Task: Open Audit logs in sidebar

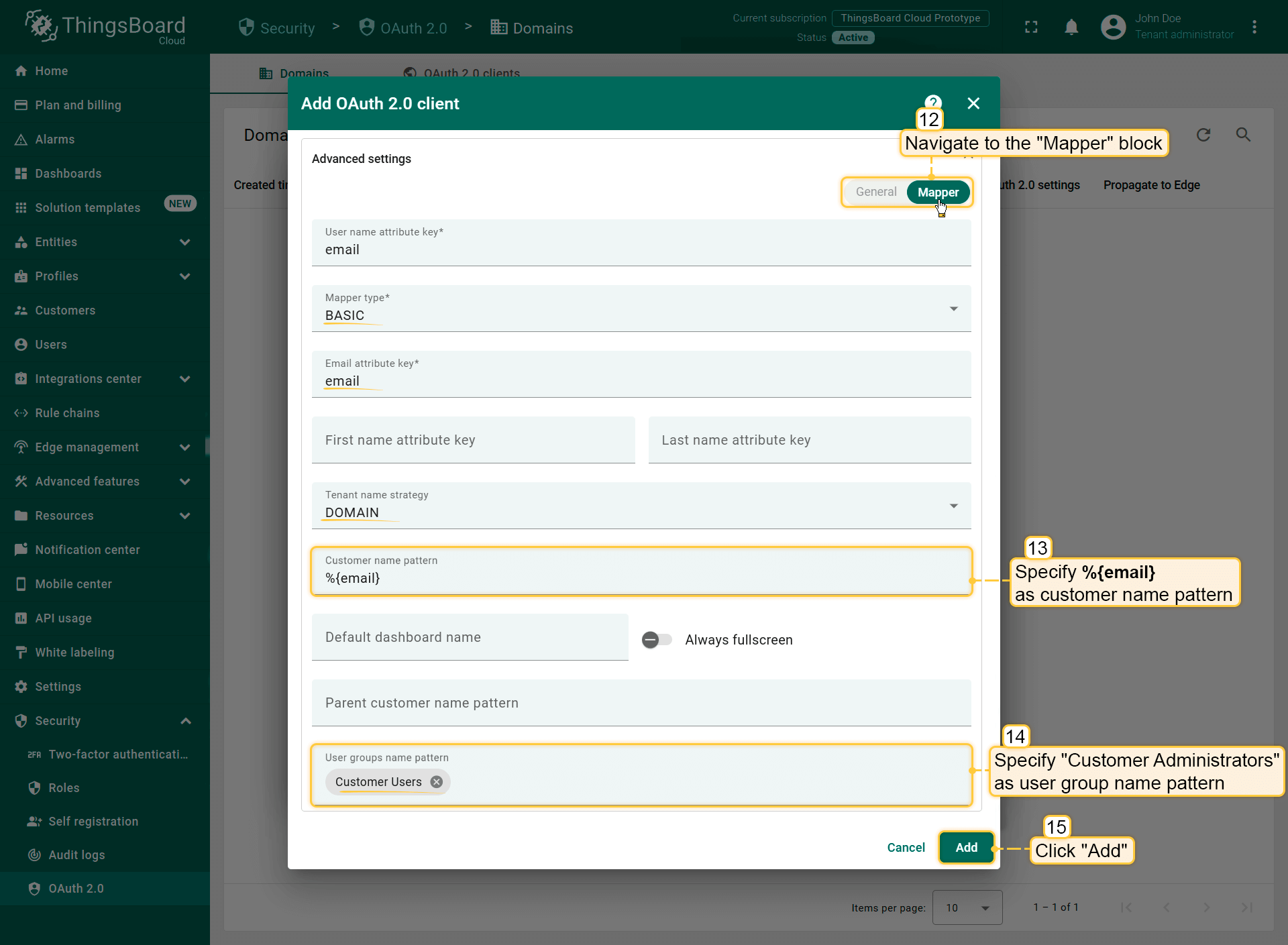Action: [76, 854]
